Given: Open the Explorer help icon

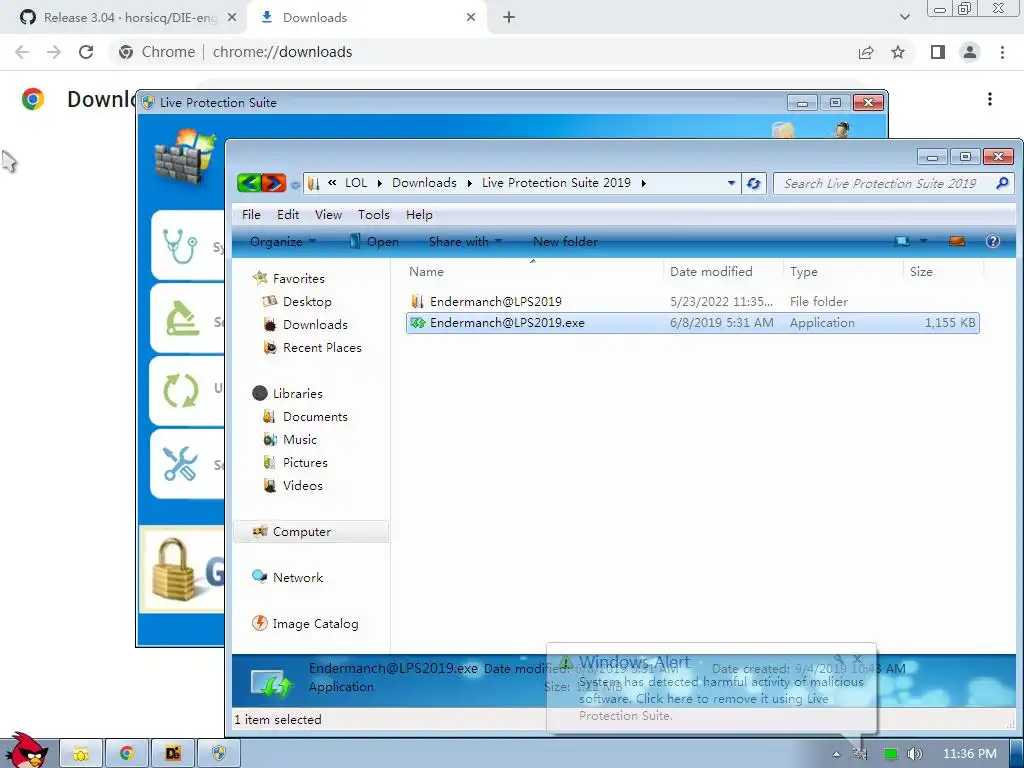Looking at the screenshot, I should click(993, 241).
